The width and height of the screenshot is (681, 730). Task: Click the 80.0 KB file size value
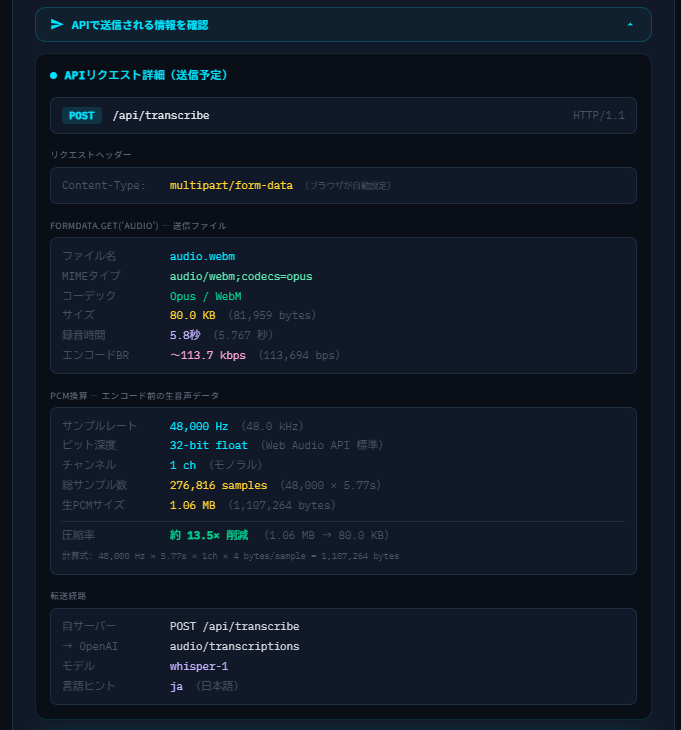click(194, 315)
